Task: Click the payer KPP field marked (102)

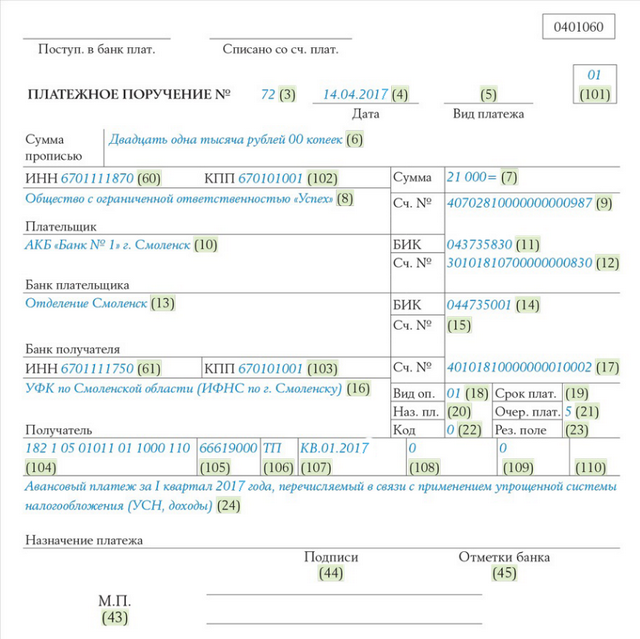Action: 271,178
